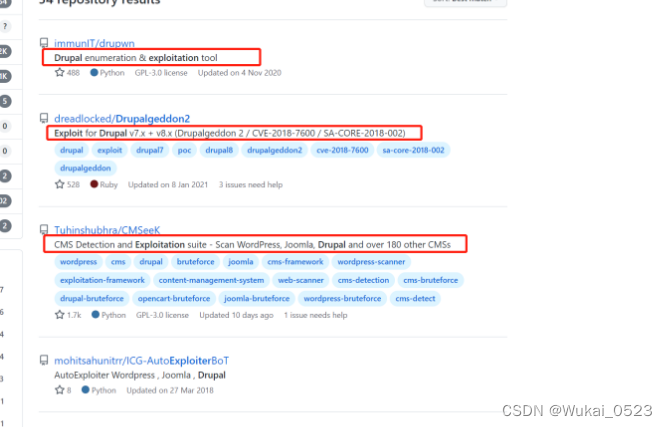Click the 'Drupal enumeration & exploitation tool' description
The width and height of the screenshot is (667, 427).
[136, 58]
